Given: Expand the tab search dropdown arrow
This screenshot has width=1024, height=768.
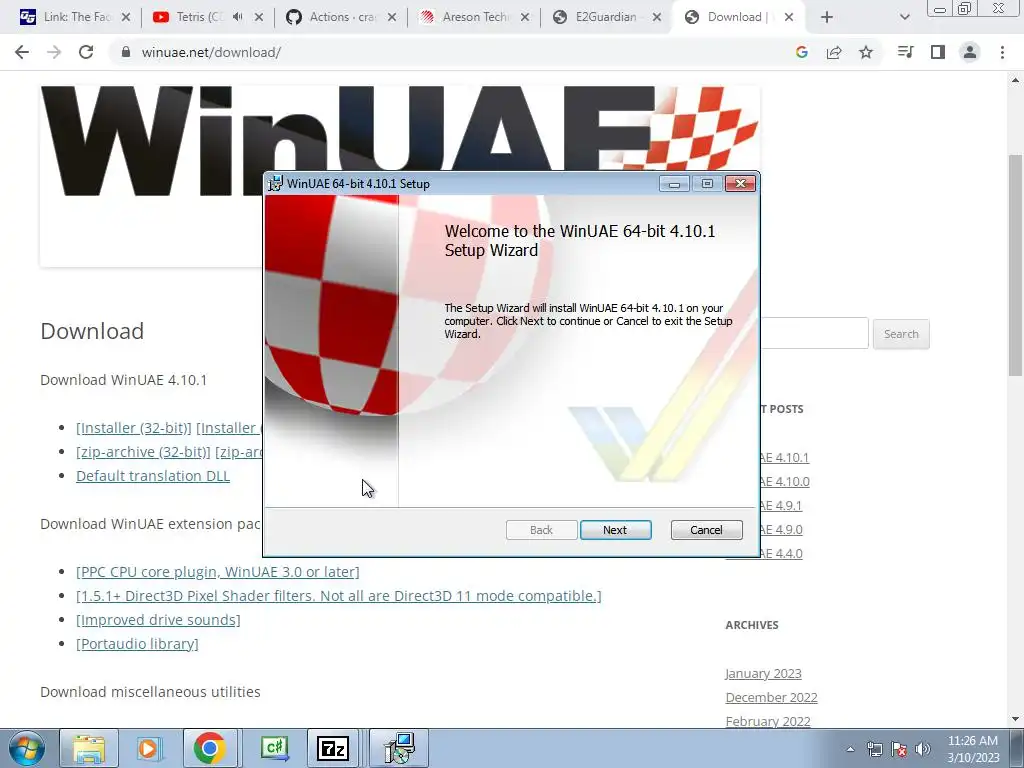Looking at the screenshot, I should [x=904, y=18].
